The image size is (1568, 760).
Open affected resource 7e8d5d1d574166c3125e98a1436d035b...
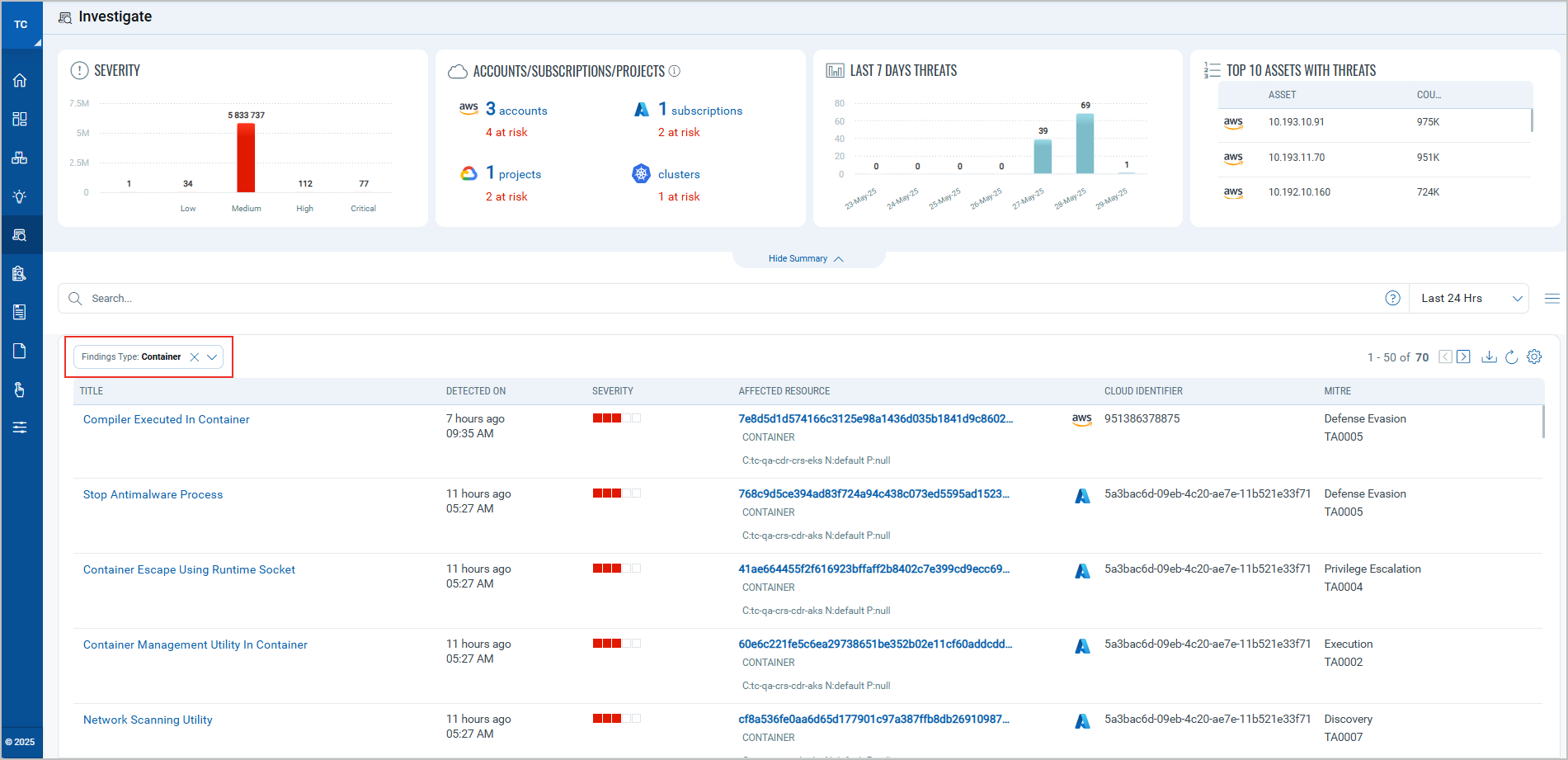coord(876,418)
